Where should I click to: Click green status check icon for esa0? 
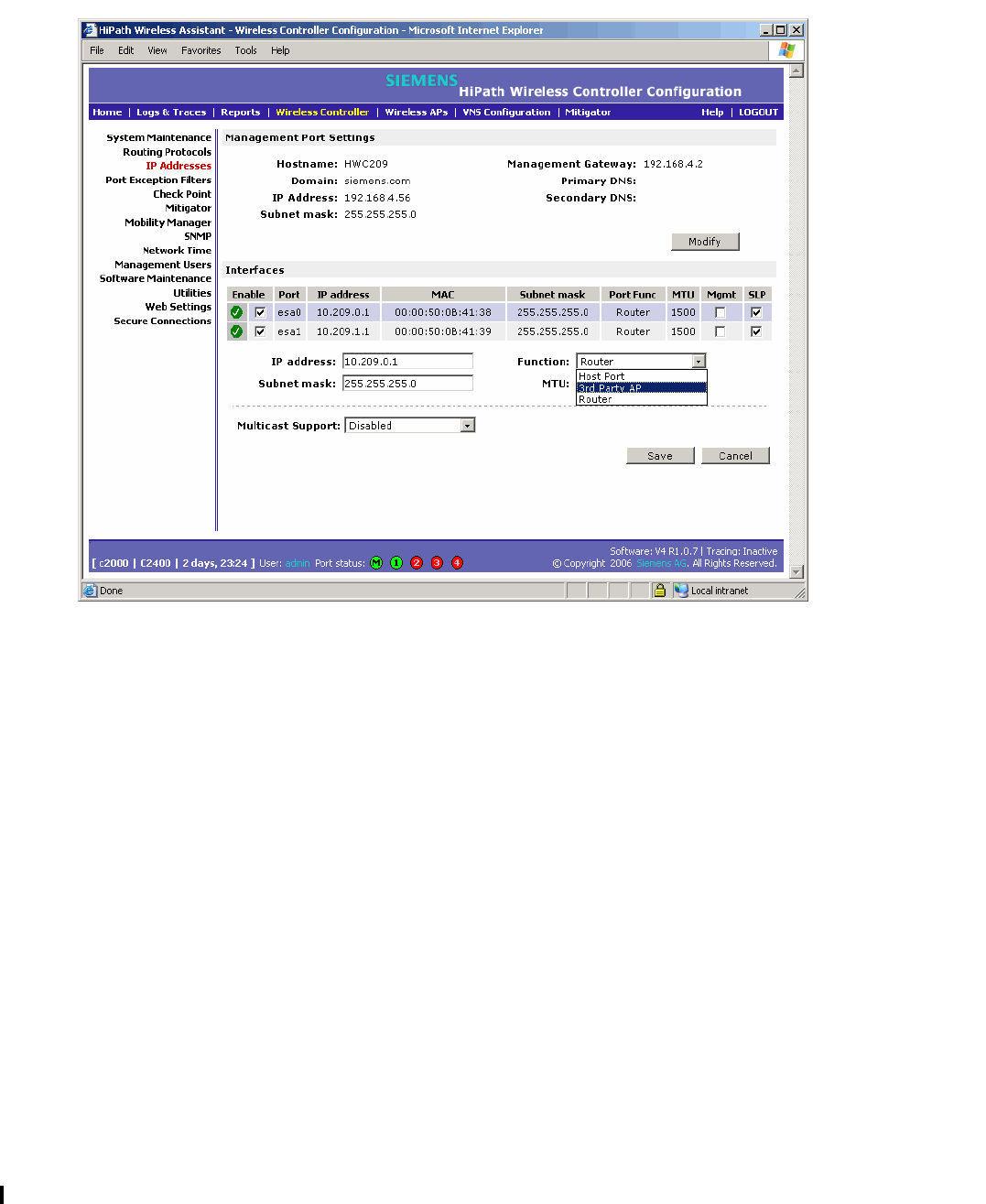pyautogui.click(x=237, y=312)
